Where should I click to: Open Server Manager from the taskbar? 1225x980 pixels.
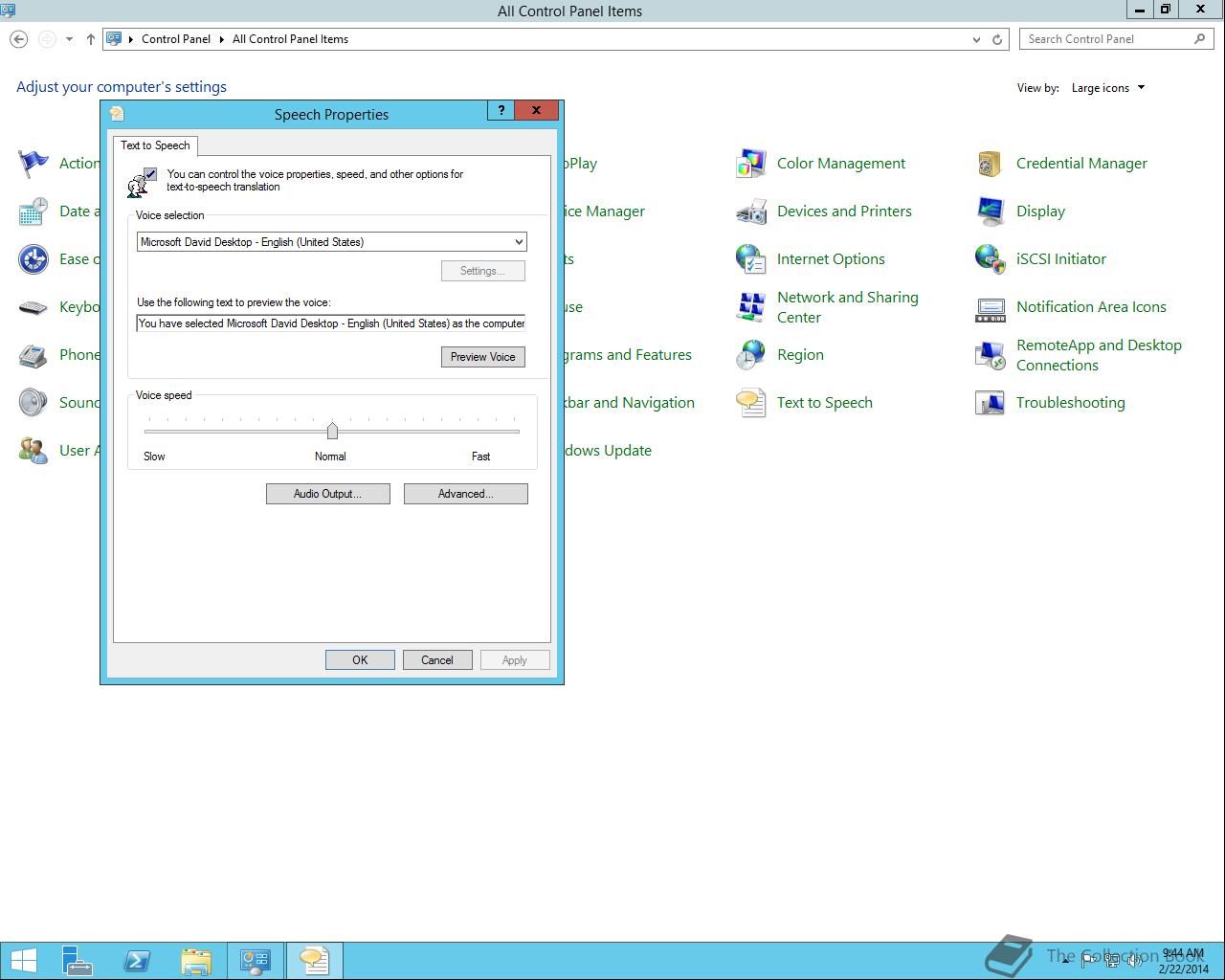(x=78, y=960)
